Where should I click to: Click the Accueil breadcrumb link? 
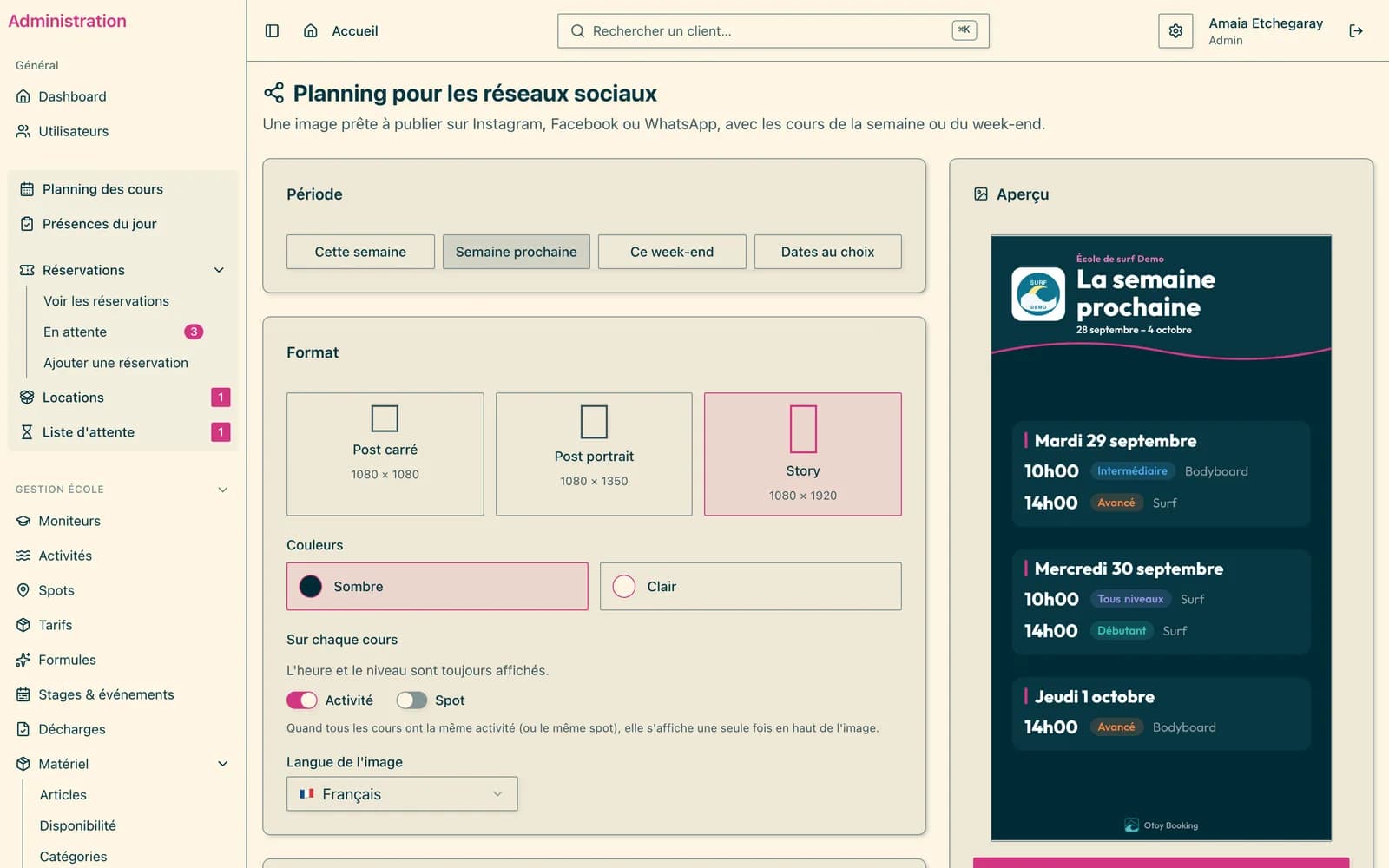click(x=355, y=31)
